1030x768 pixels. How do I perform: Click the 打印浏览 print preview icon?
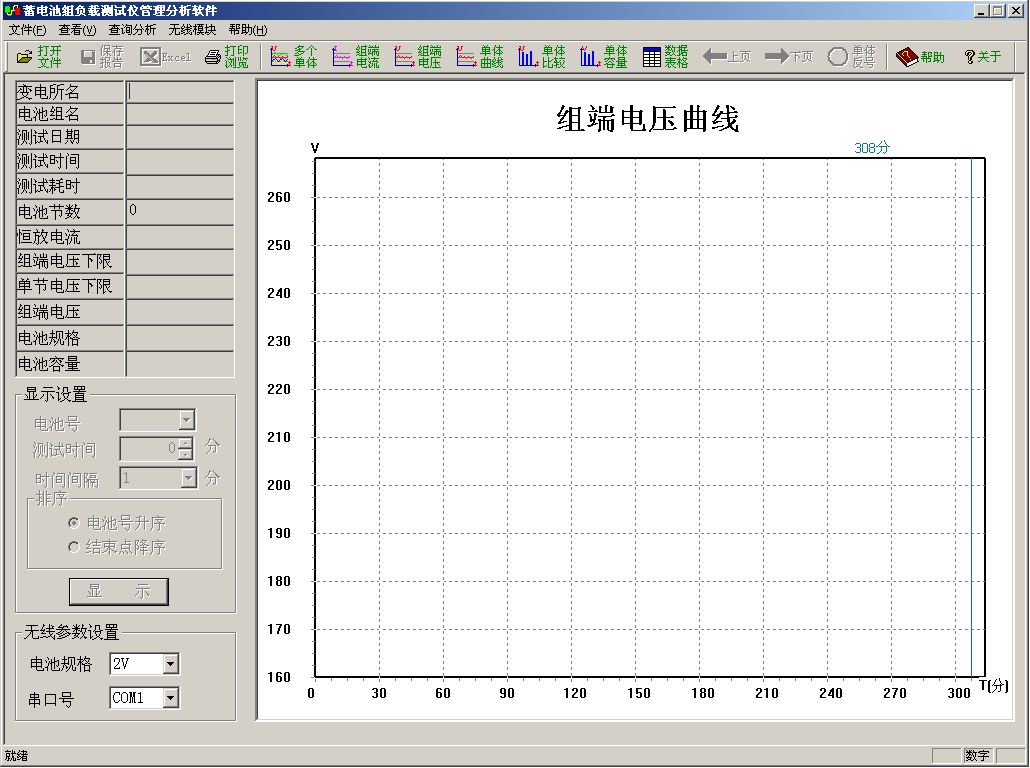226,57
